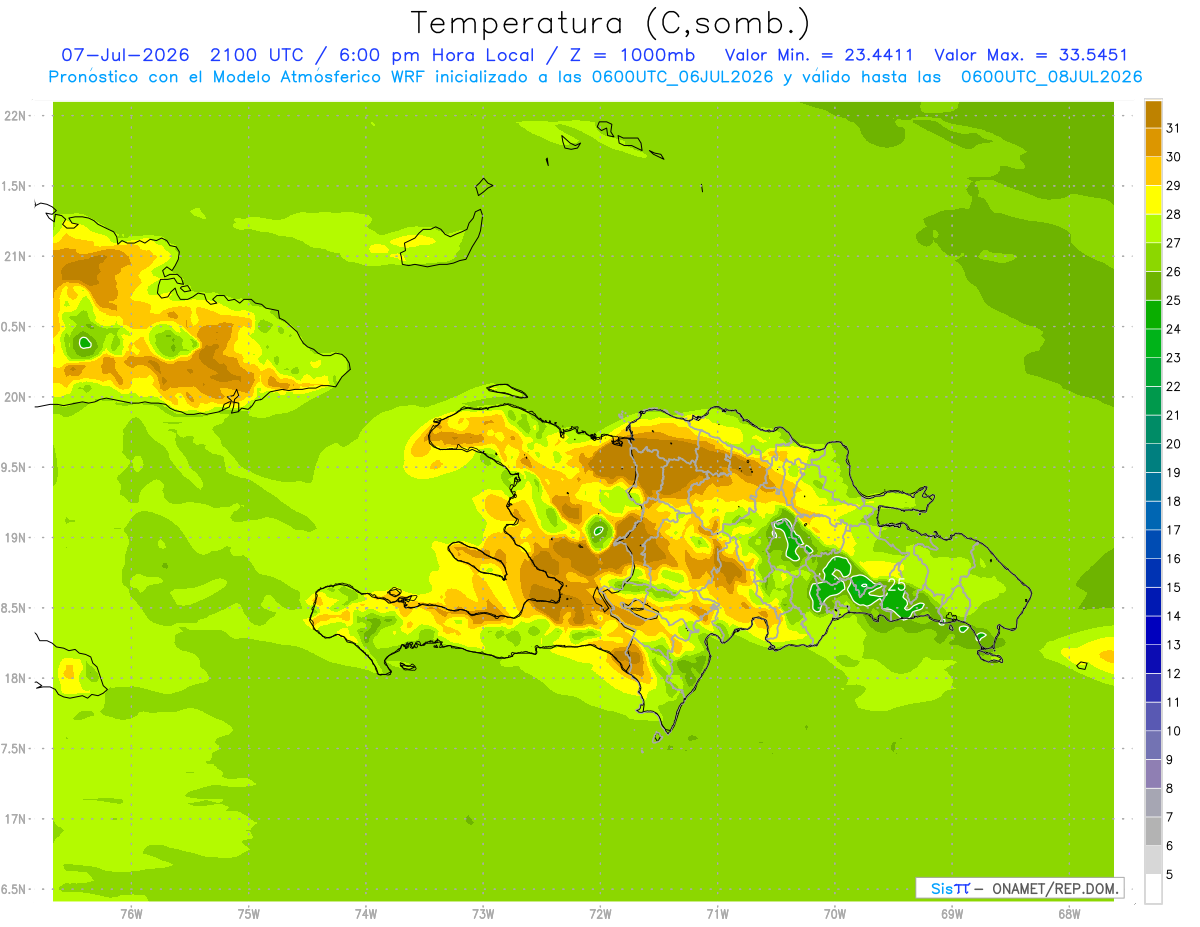
Task: Click the longitude axis label "75W"
Action: [x=249, y=914]
